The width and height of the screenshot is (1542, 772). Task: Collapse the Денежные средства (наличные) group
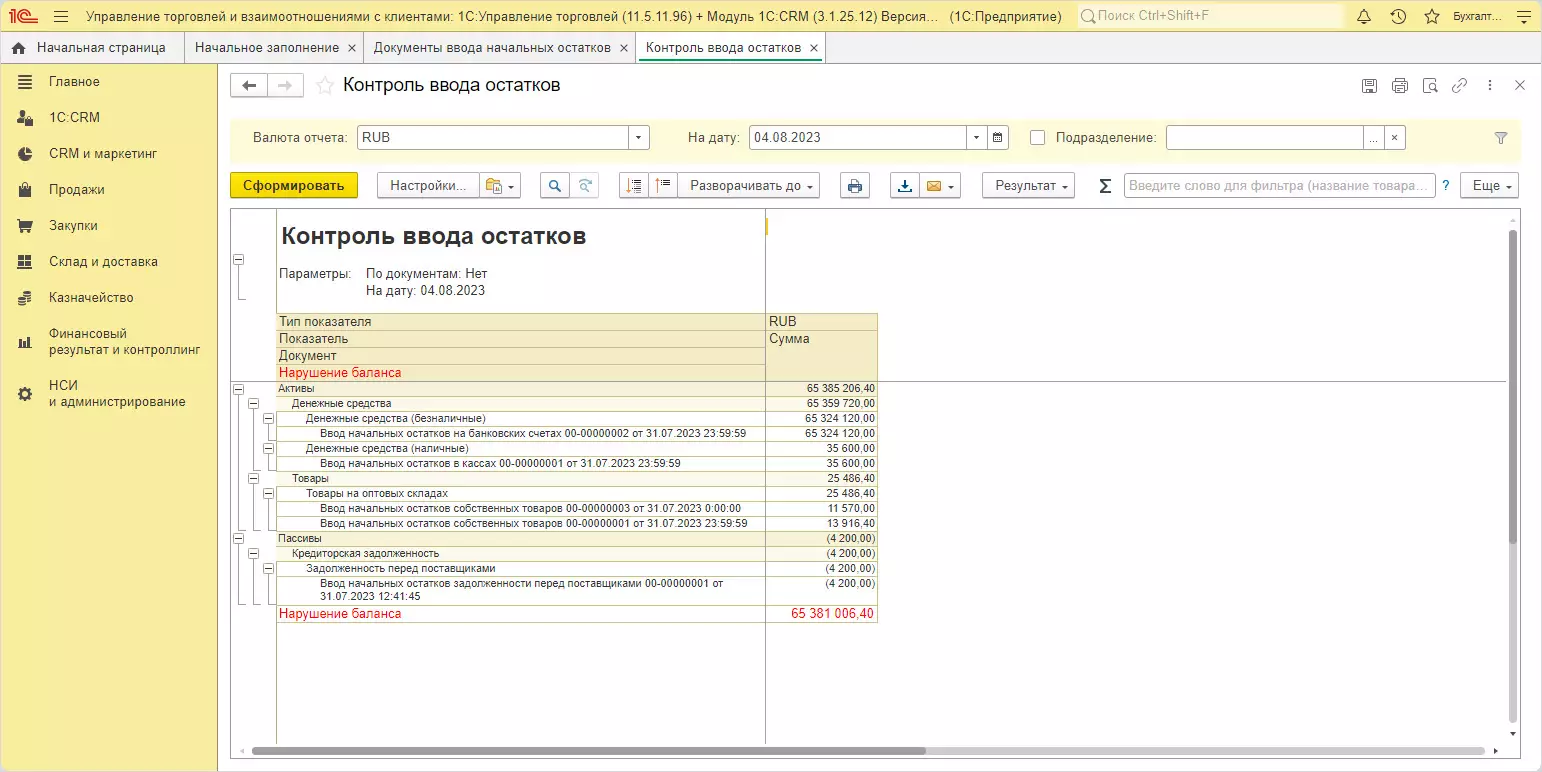pos(268,449)
